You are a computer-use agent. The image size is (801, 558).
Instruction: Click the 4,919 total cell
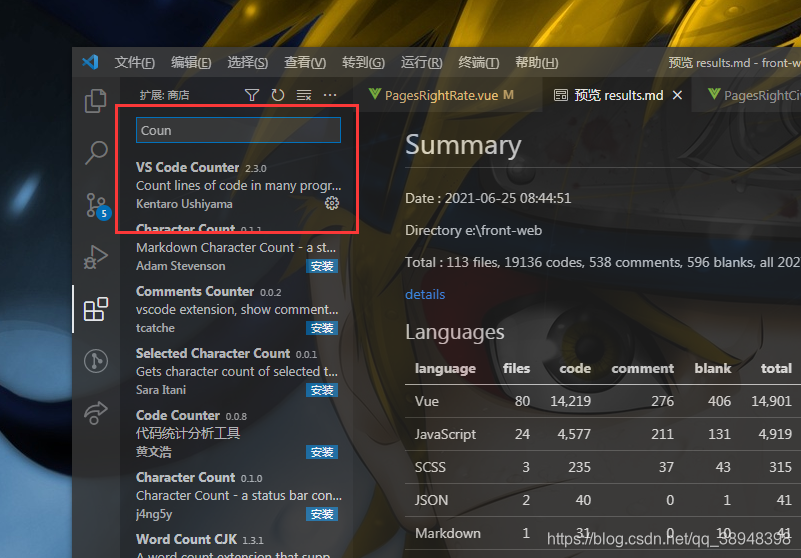click(x=775, y=434)
